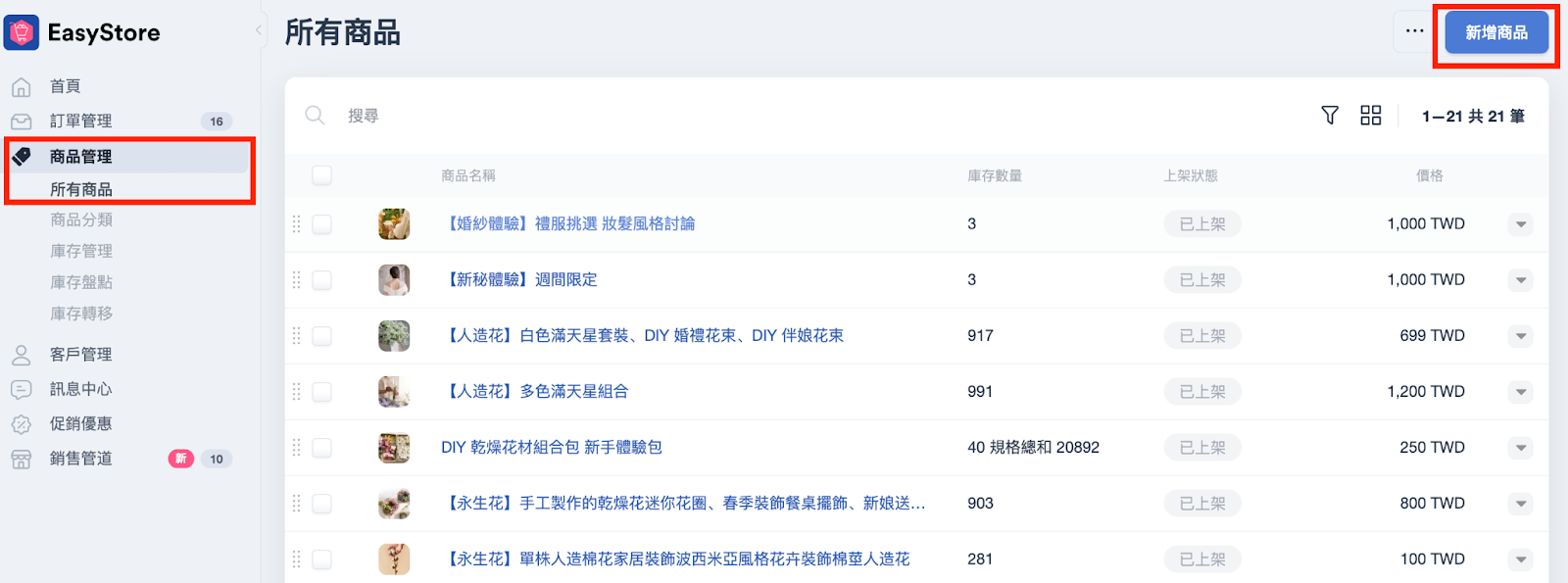Click drag handle of 乾燥花迷你花圈 row

tap(296, 504)
